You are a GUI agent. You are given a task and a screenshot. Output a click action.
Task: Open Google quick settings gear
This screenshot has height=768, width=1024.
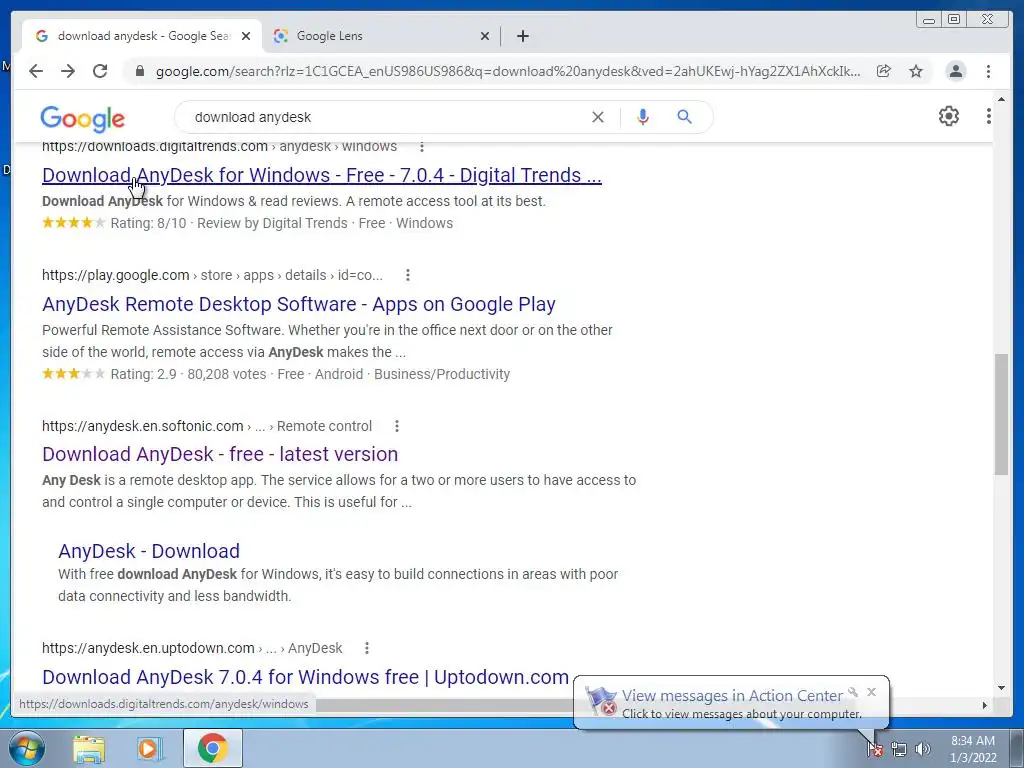(949, 116)
